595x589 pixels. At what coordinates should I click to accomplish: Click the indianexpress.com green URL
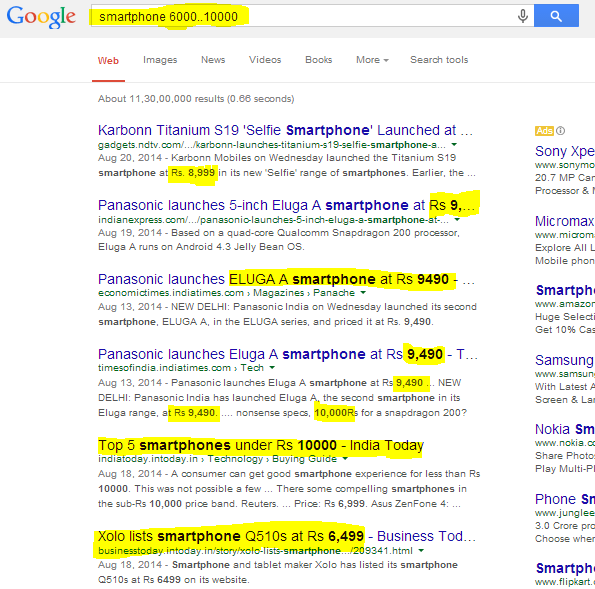[x=273, y=220]
